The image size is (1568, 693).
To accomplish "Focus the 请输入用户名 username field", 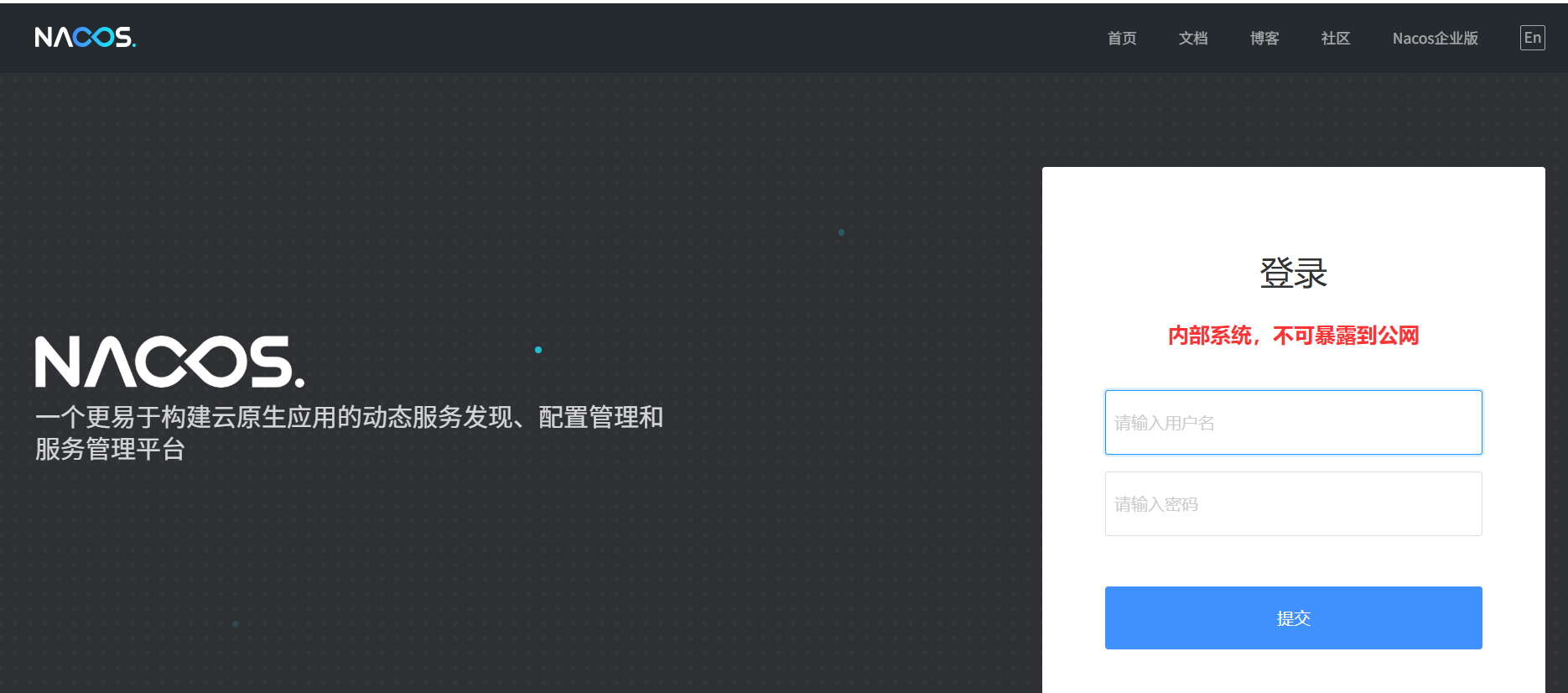I will click(x=1294, y=423).
